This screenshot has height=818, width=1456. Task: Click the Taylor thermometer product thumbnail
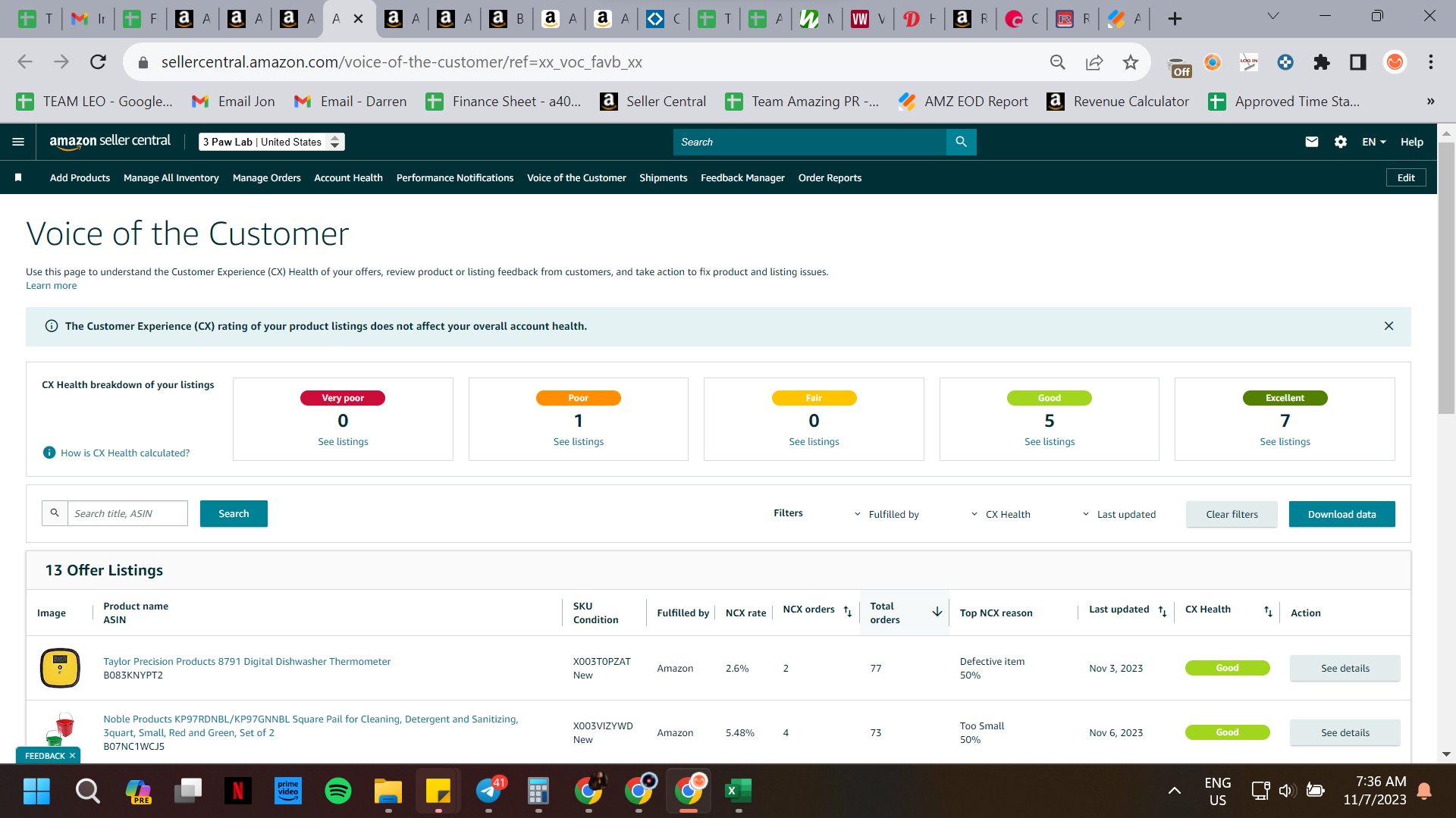click(60, 668)
